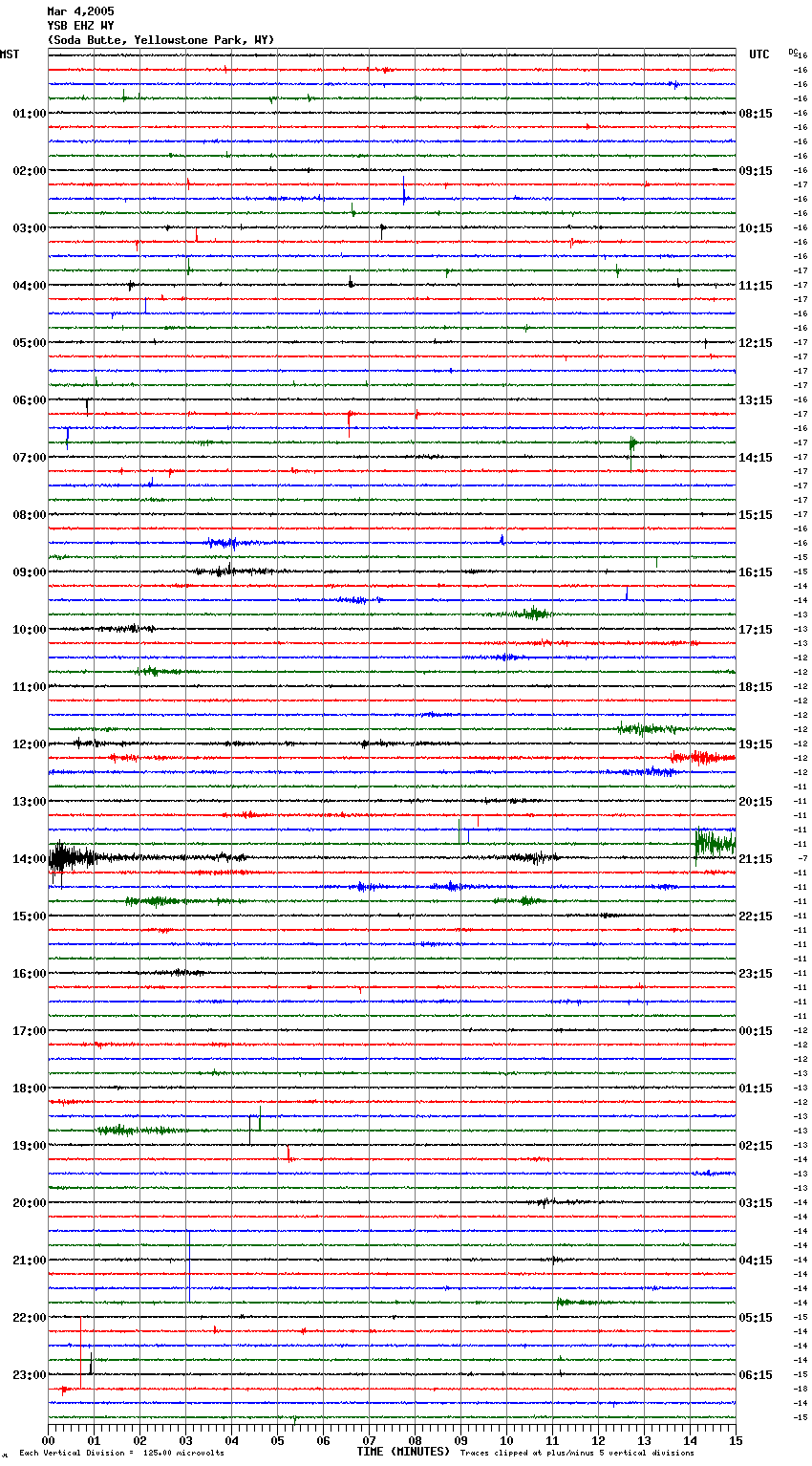Click the '12:00' MST time label
Image resolution: width=812 pixels, height=1466 pixels.
tap(30, 744)
